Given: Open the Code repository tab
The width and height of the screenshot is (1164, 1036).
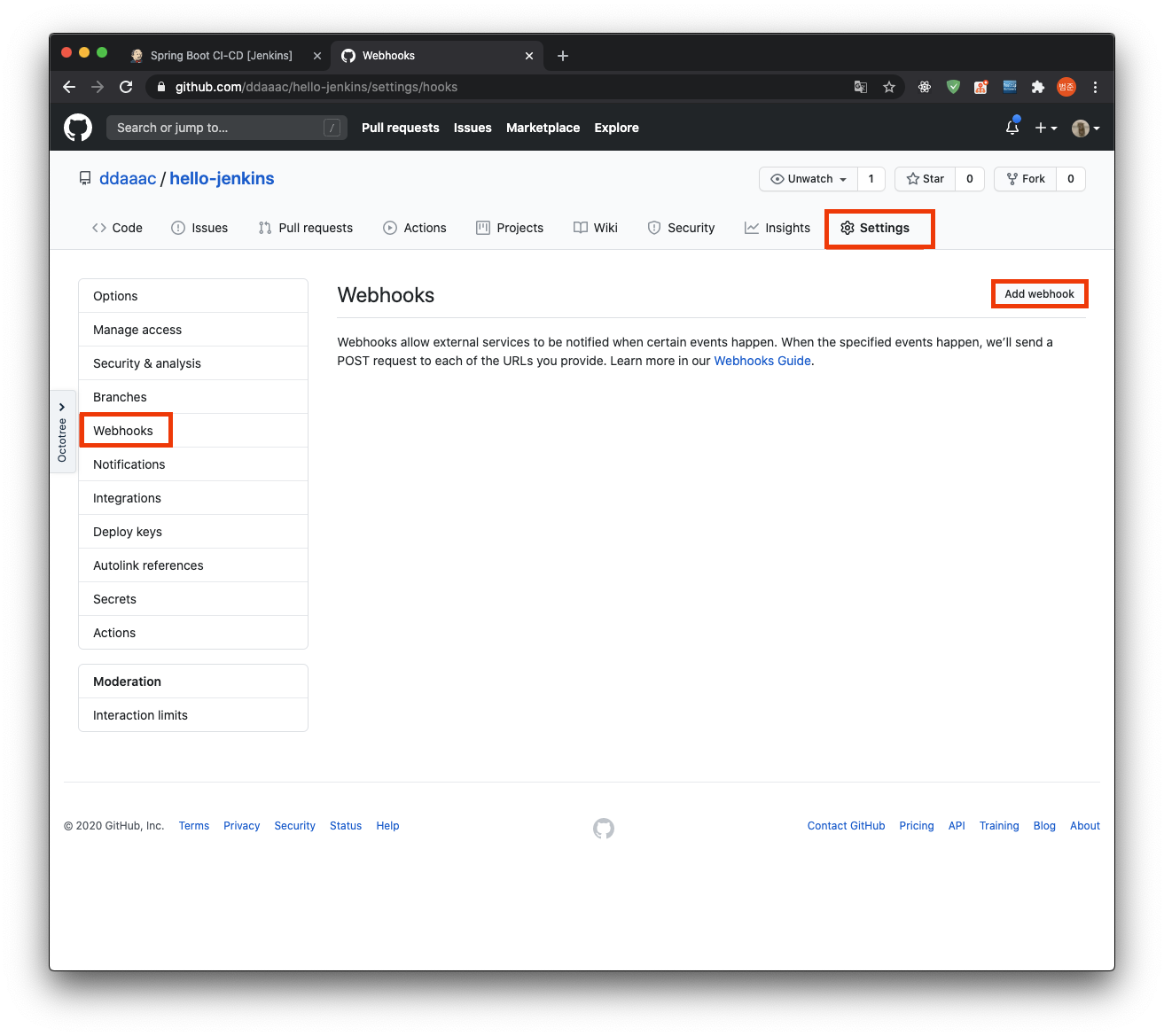Looking at the screenshot, I should point(117,228).
